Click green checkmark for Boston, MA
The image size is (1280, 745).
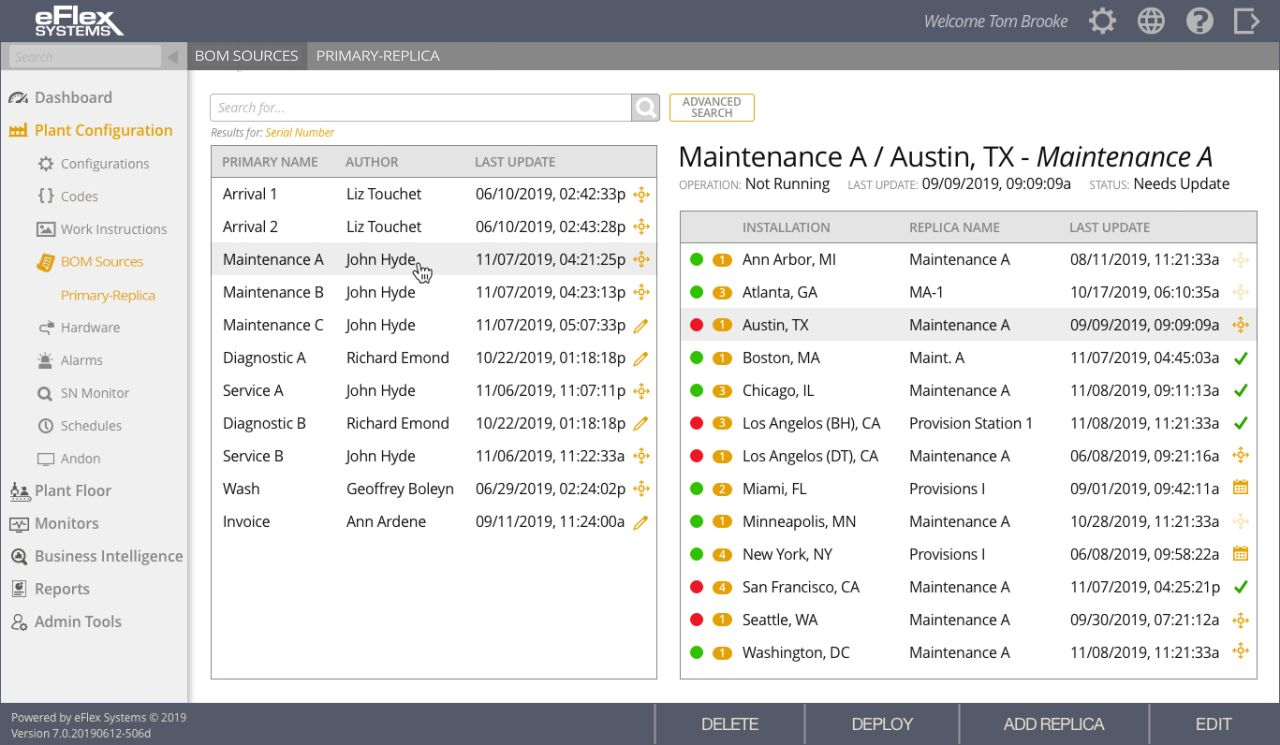1240,358
